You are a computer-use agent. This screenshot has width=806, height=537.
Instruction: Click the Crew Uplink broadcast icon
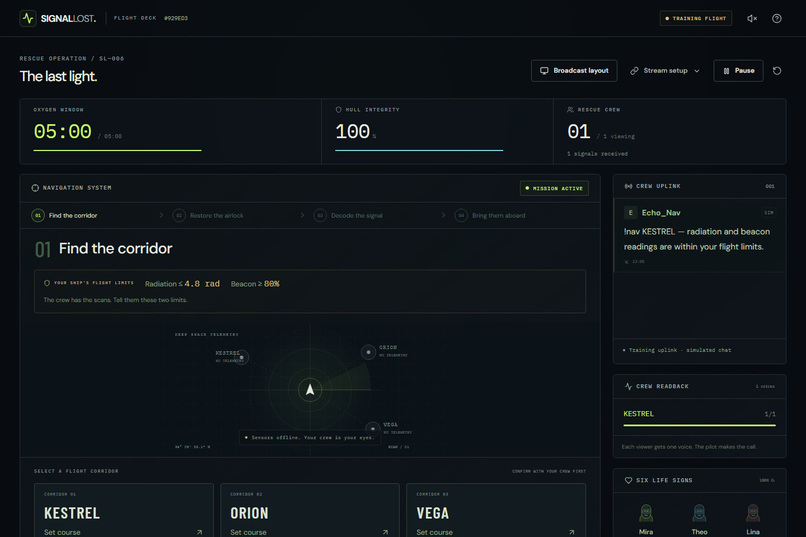click(x=628, y=186)
